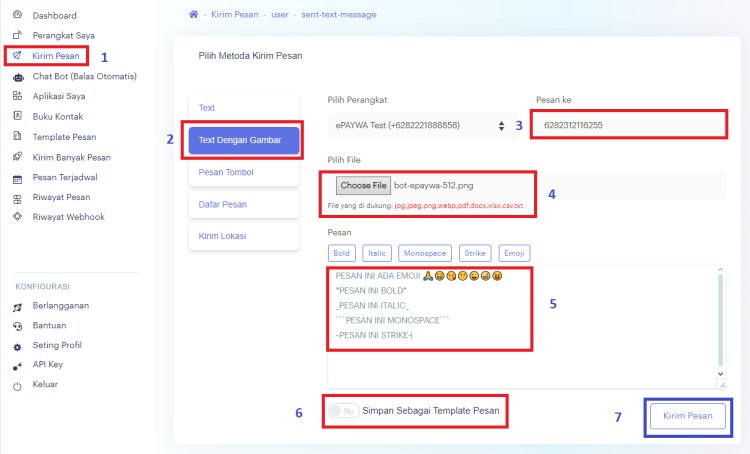Screen dimensions: 750x454
Task: Click the Riwayat Webhook icon
Action: 18,217
